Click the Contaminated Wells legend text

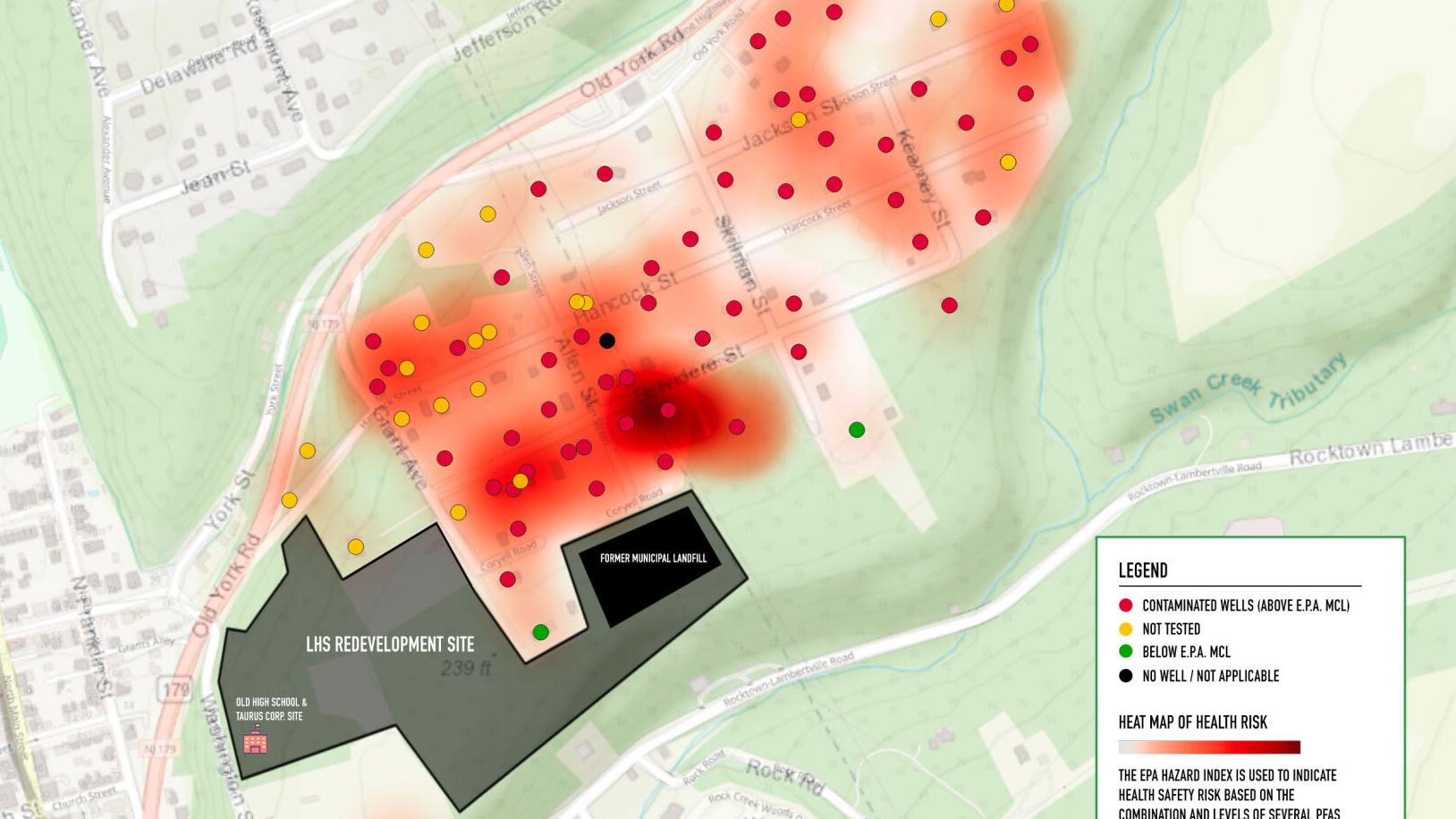1245,605
